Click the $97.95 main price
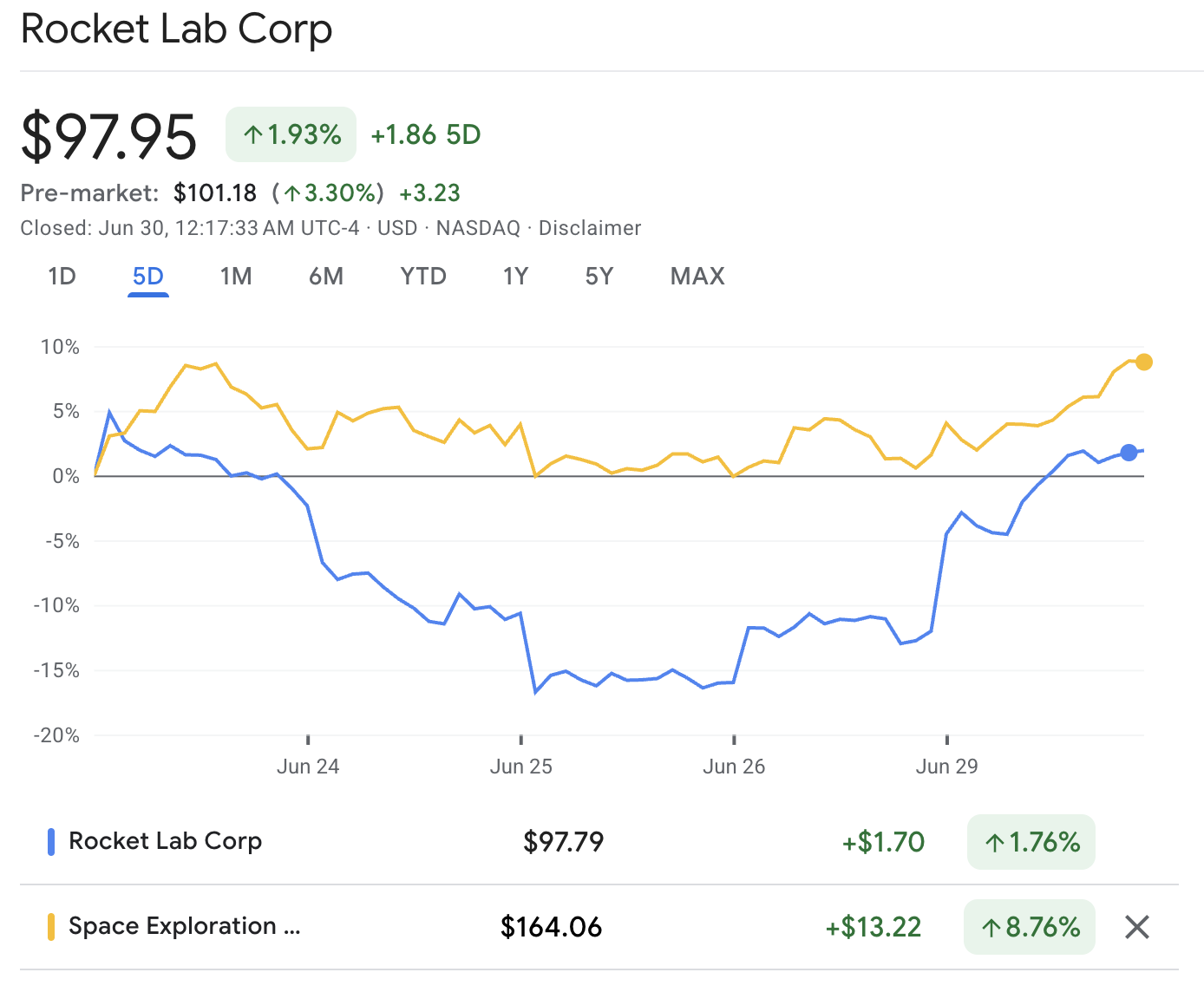 pos(109,136)
